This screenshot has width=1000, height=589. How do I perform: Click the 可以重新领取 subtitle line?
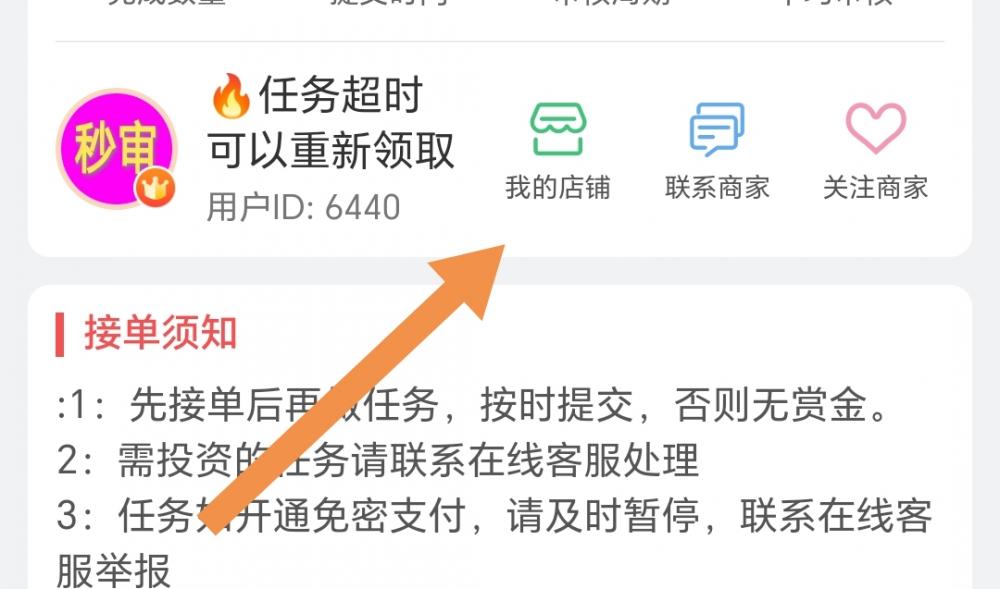(x=331, y=151)
